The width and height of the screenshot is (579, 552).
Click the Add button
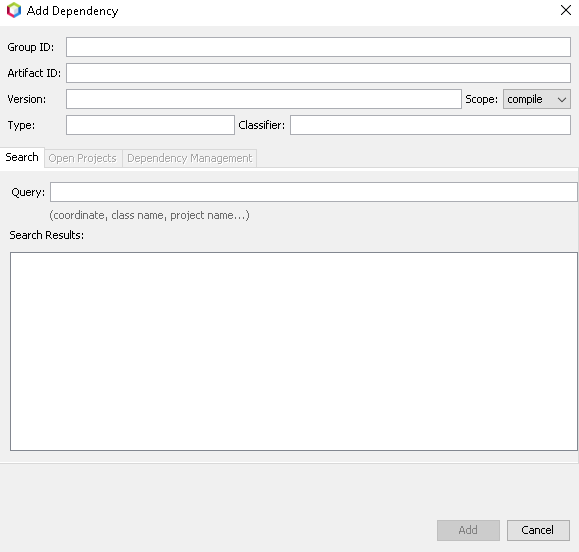[468, 530]
